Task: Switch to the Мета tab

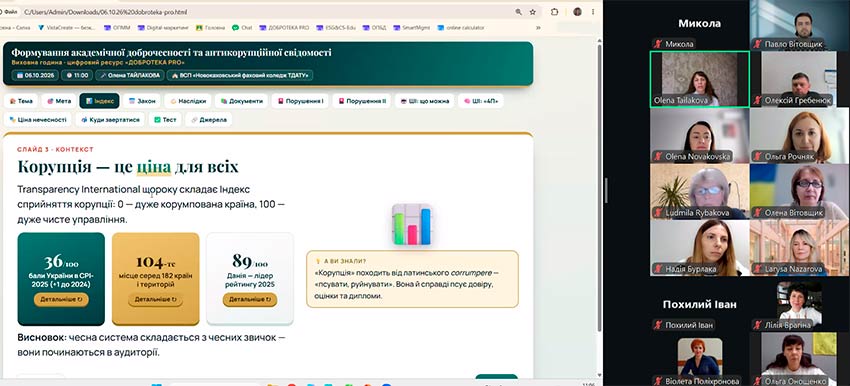Action: (59, 101)
